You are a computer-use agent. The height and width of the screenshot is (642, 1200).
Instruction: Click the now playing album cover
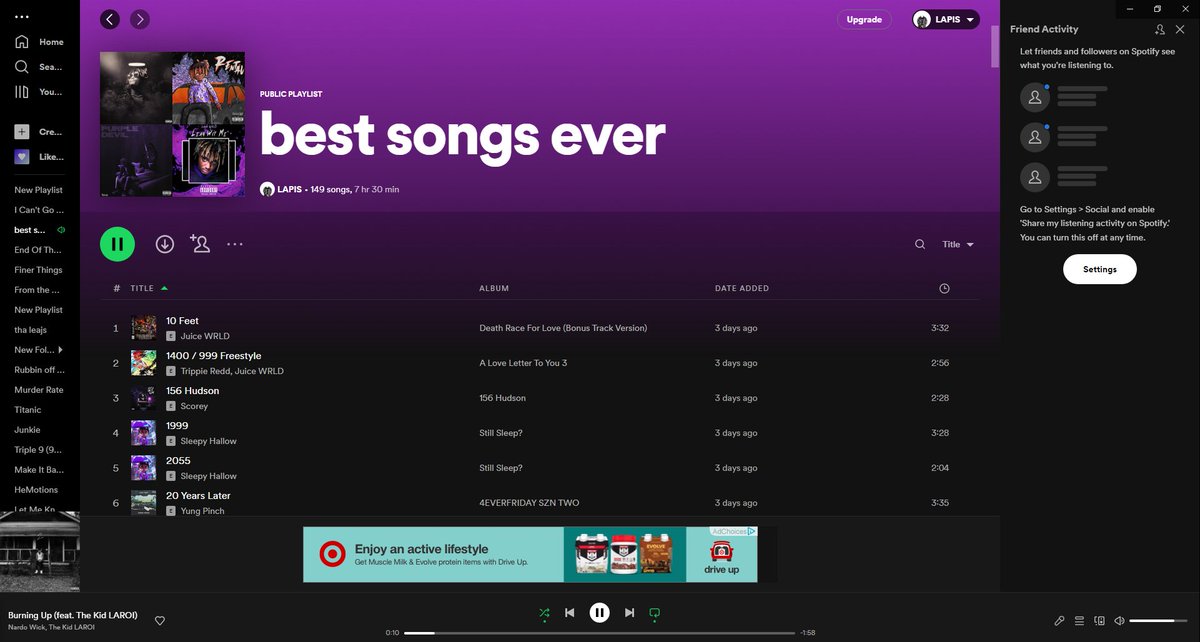coord(40,550)
